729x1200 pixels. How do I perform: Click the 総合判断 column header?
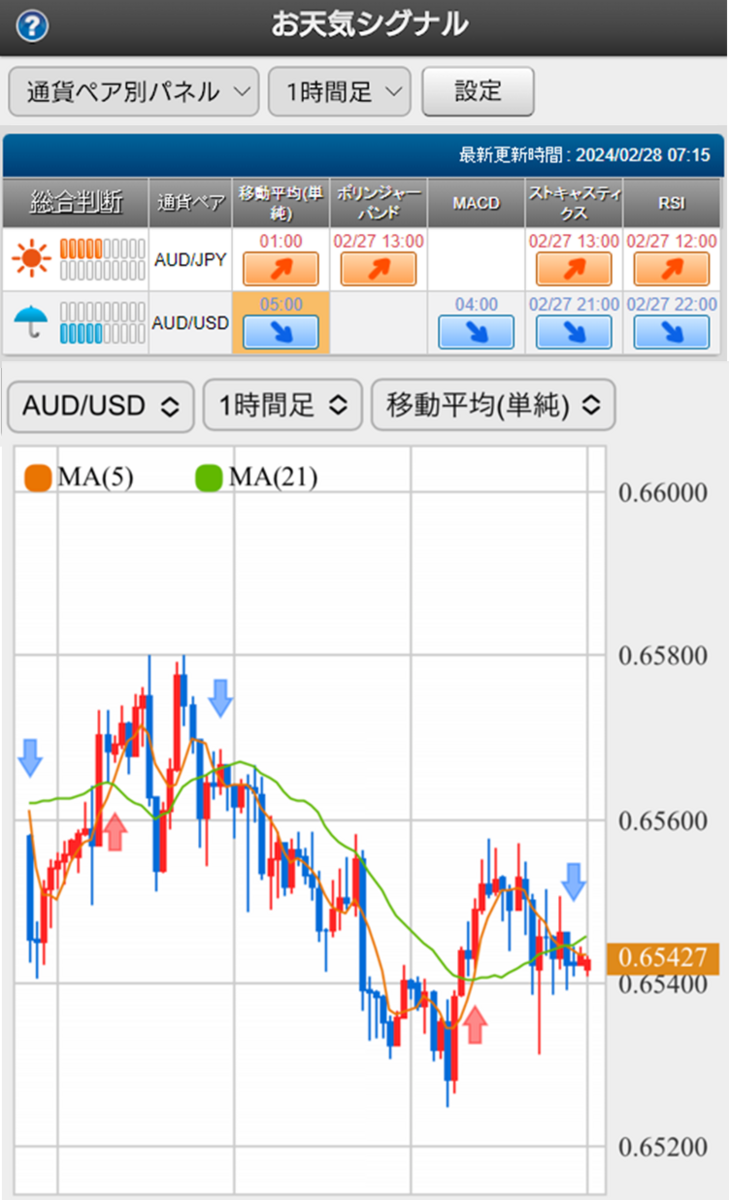tap(77, 203)
